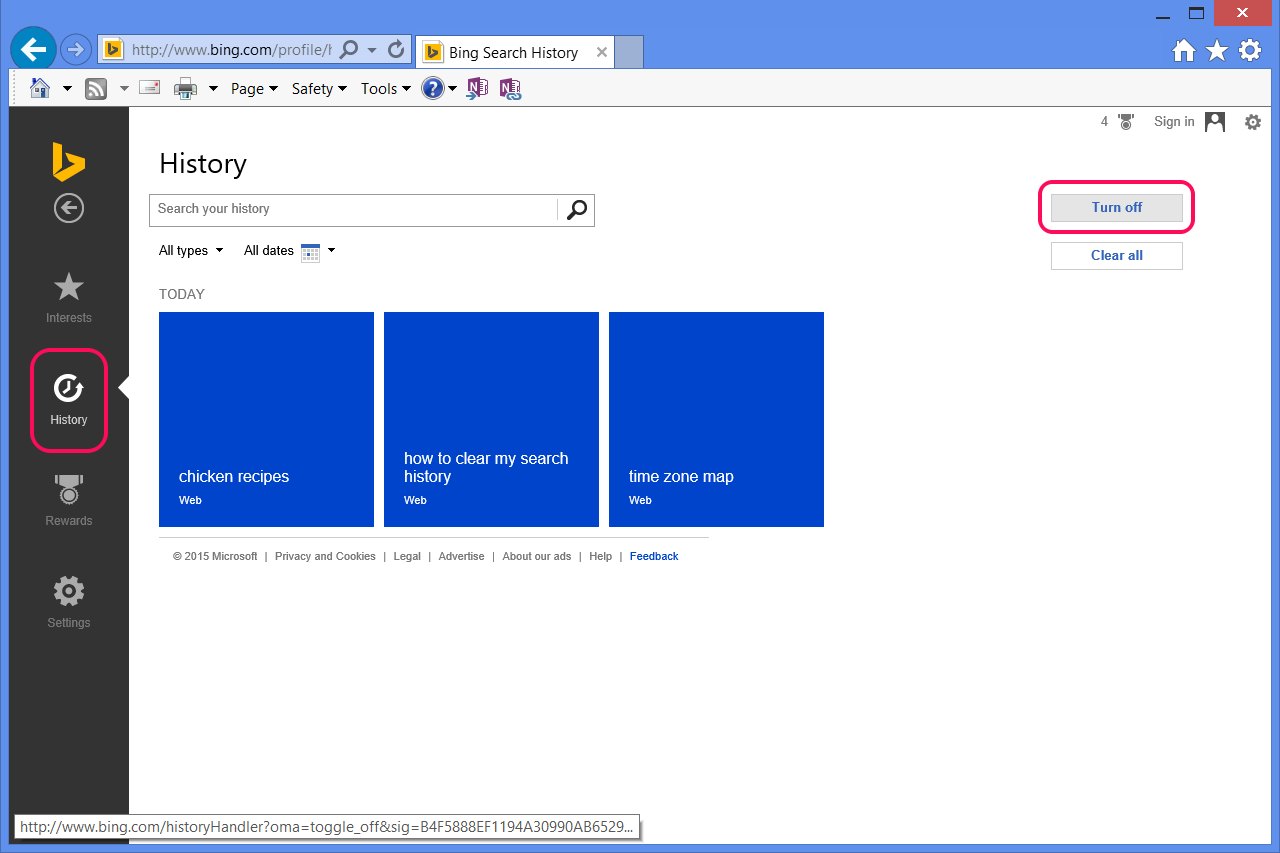Viewport: 1280px width, 853px height.
Task: Click the About our ads link
Action: [x=537, y=557]
